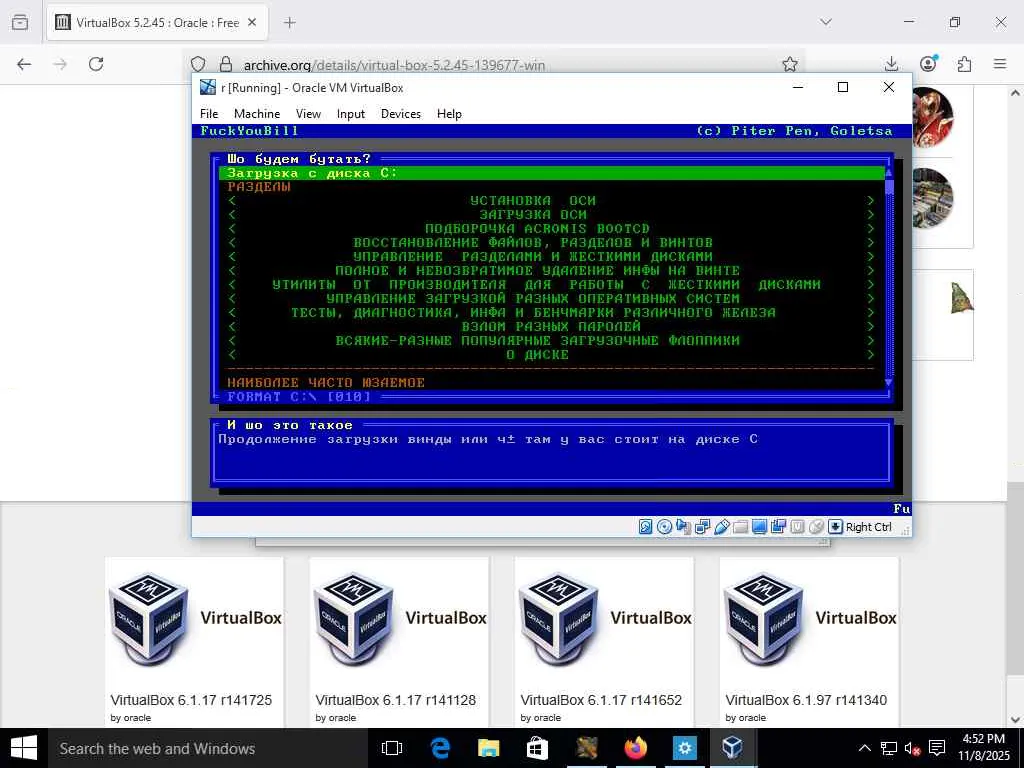Select the 'УСТАНОВКА ОСИ' menu row
Viewport: 1024px width, 768px height.
552,200
